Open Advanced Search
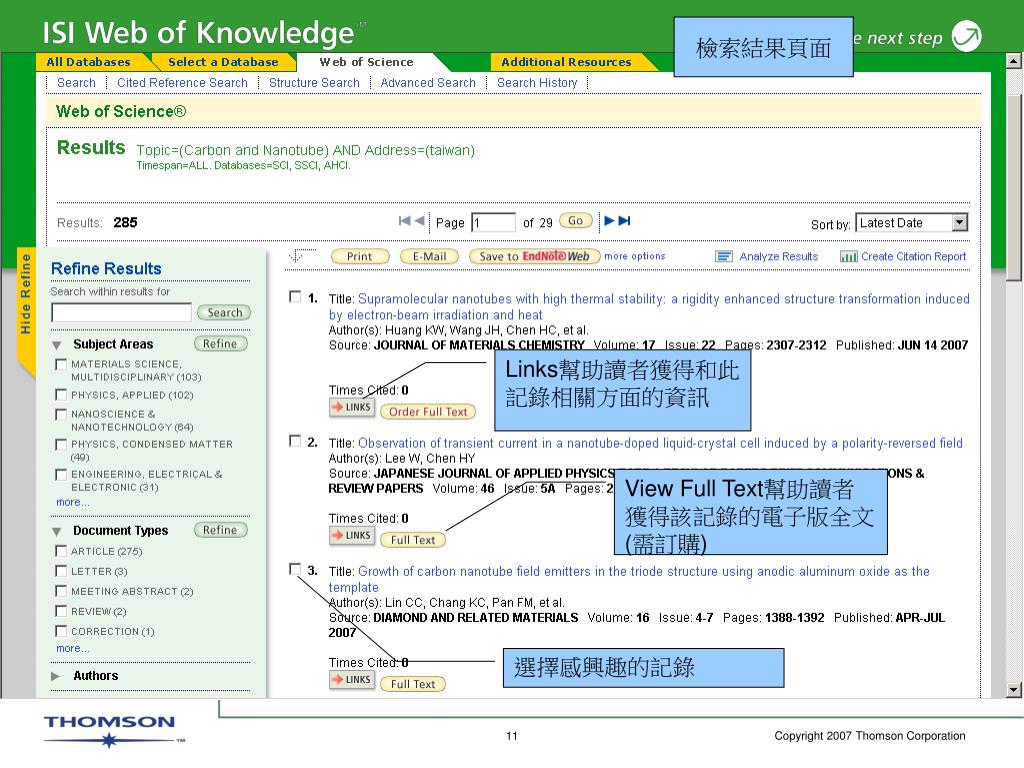 pos(428,83)
